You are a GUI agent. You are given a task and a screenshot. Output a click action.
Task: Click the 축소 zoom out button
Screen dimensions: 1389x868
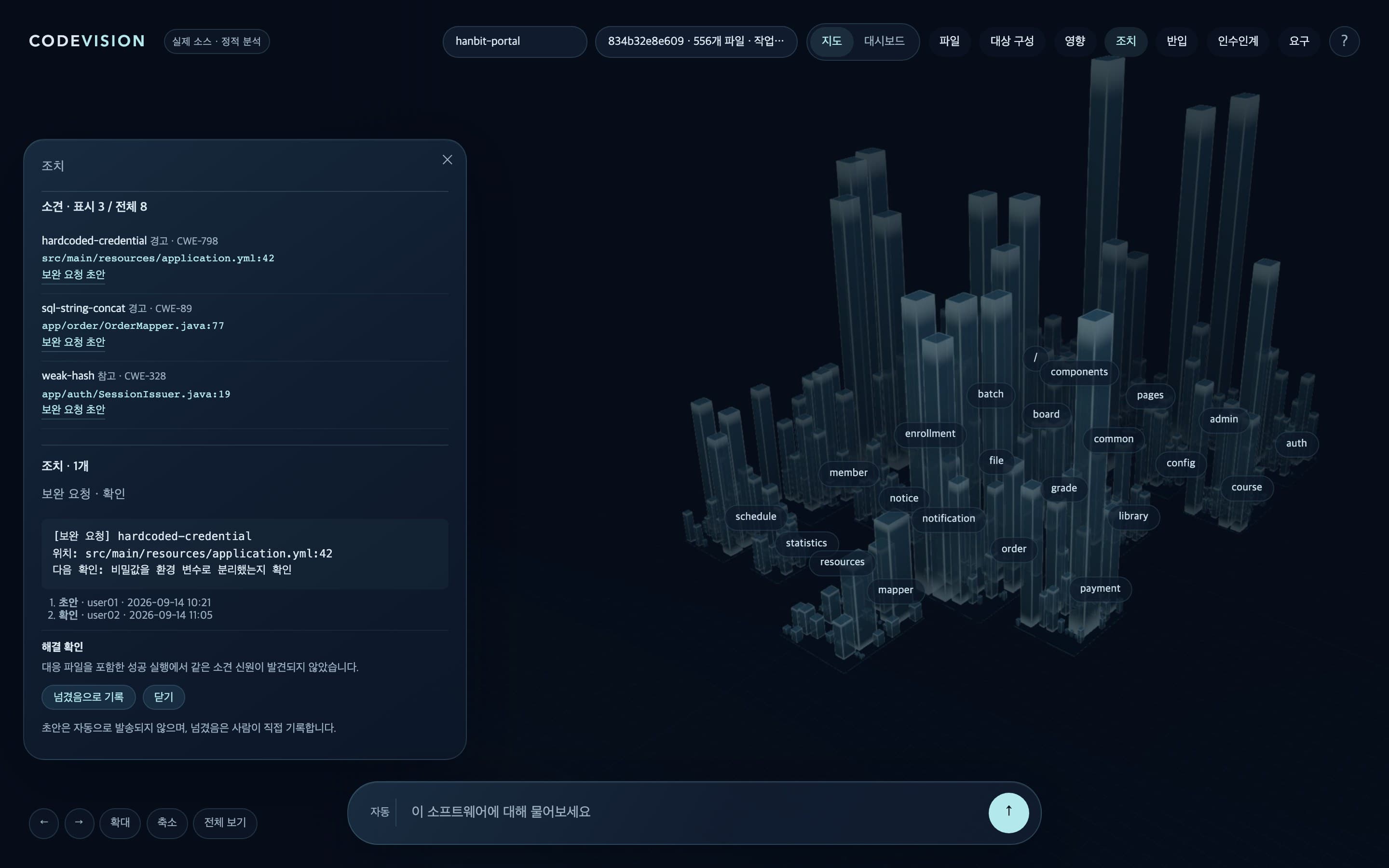pyautogui.click(x=167, y=823)
